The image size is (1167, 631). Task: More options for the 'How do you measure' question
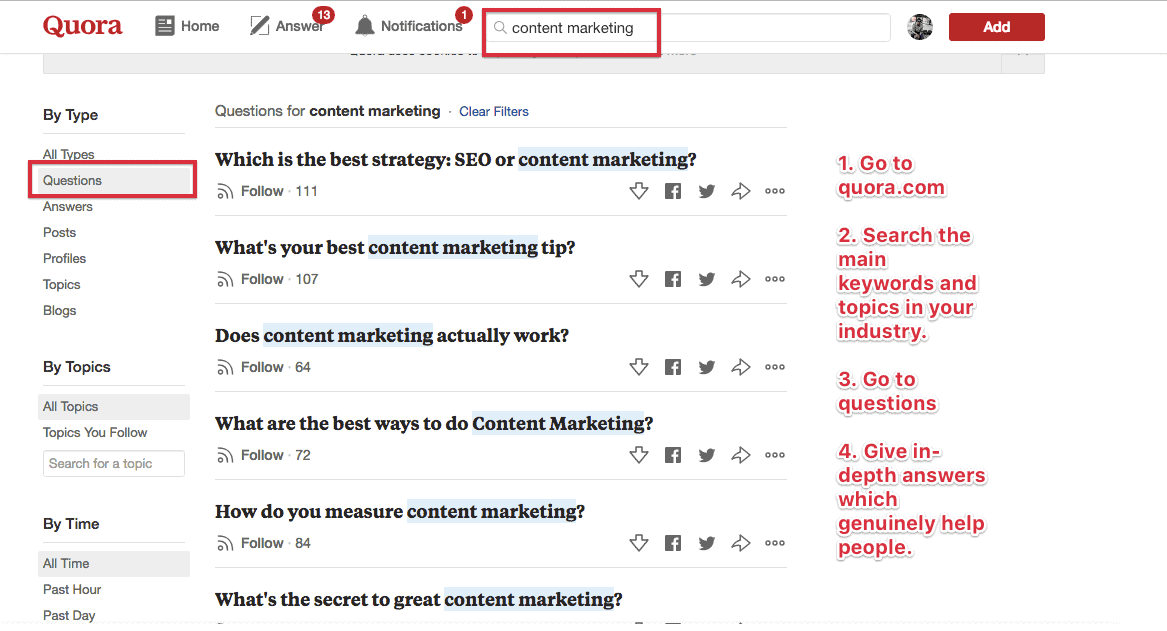[x=775, y=543]
